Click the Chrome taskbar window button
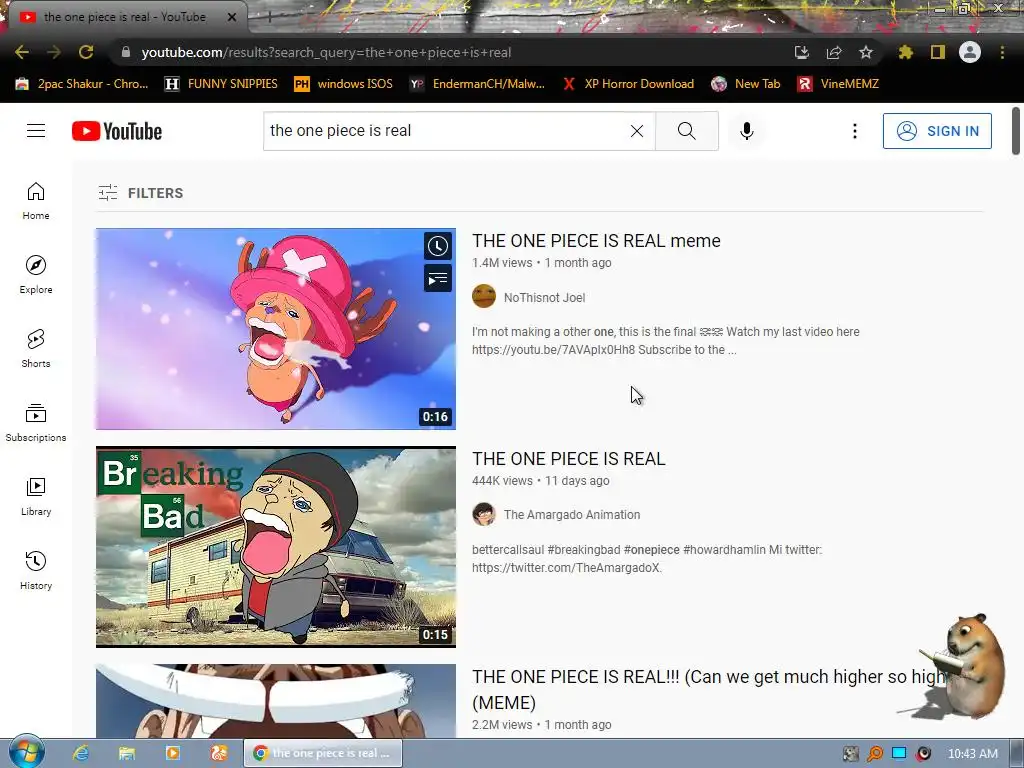Image resolution: width=1024 pixels, height=768 pixels. [x=323, y=753]
